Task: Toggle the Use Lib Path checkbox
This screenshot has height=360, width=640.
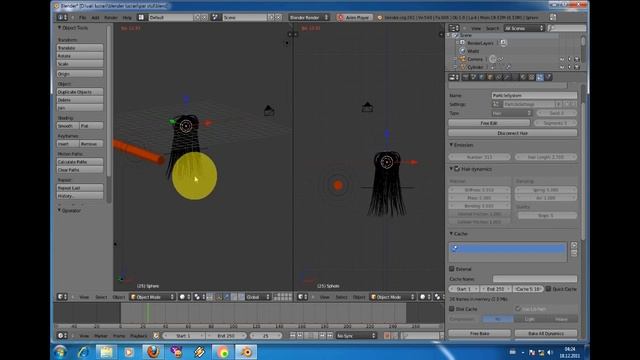Action: pos(518,309)
